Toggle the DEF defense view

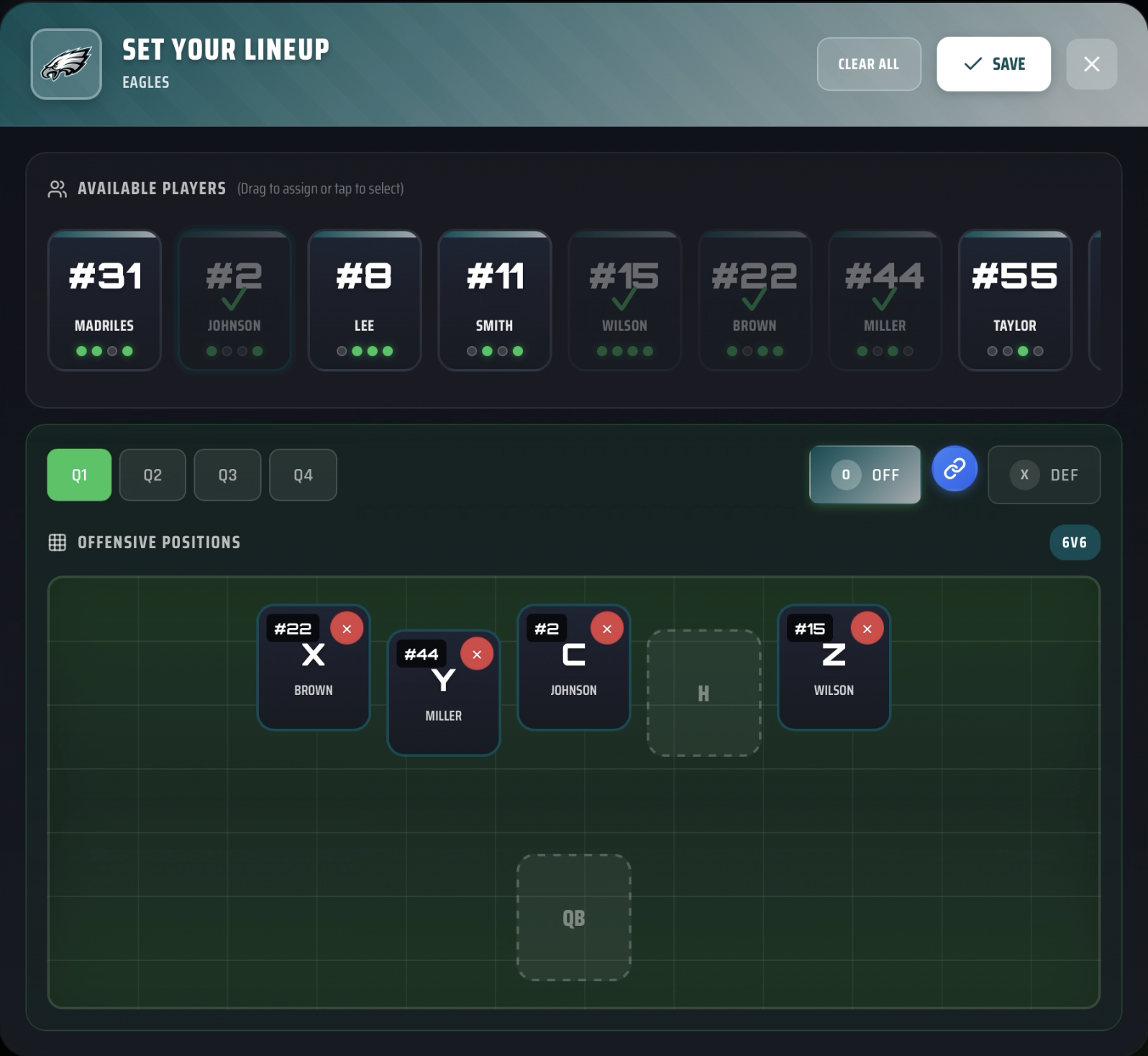[1044, 475]
